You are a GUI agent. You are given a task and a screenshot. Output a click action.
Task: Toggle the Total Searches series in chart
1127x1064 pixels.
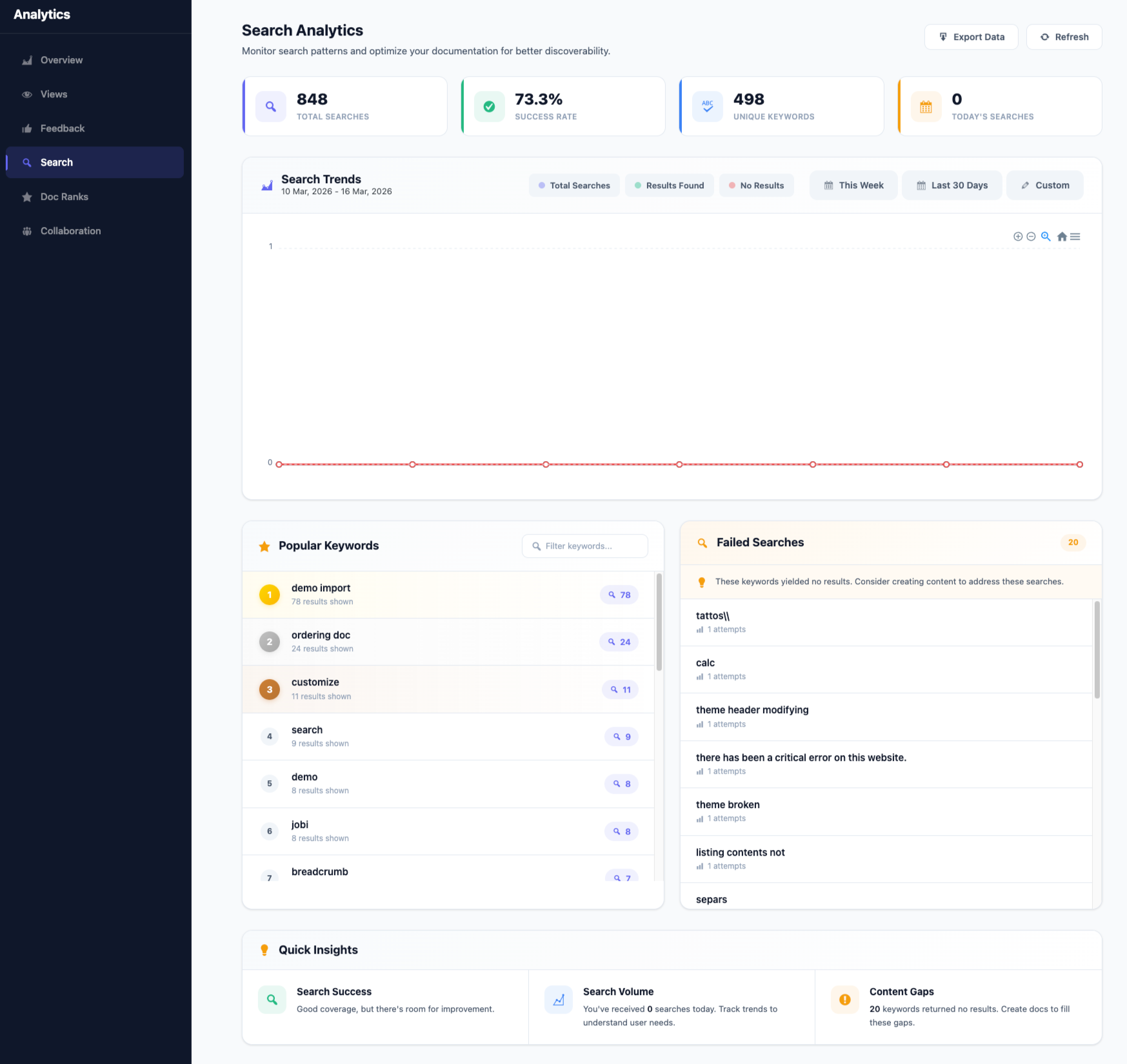[574, 186]
